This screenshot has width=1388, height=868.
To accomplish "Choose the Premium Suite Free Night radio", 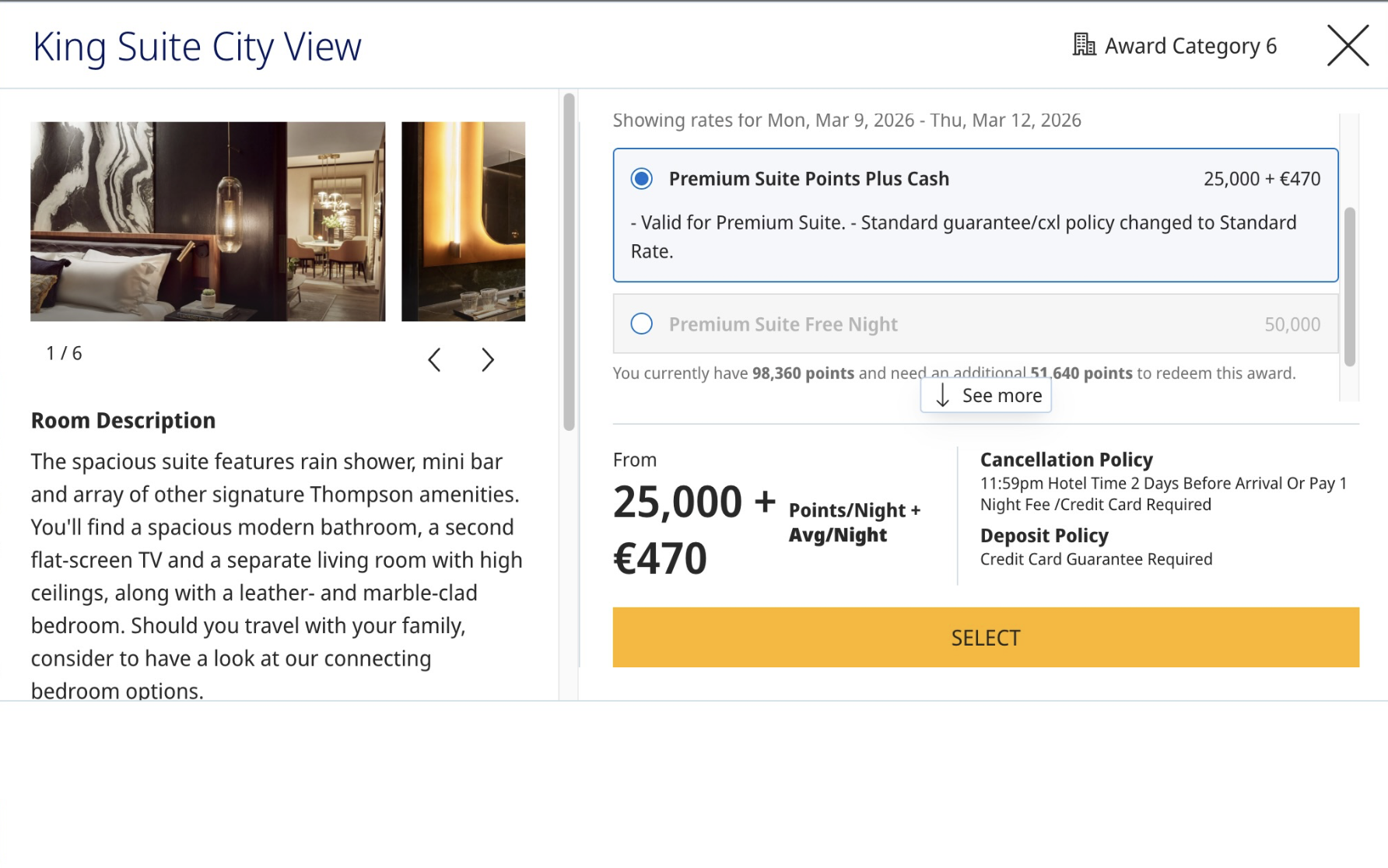I will [642, 324].
